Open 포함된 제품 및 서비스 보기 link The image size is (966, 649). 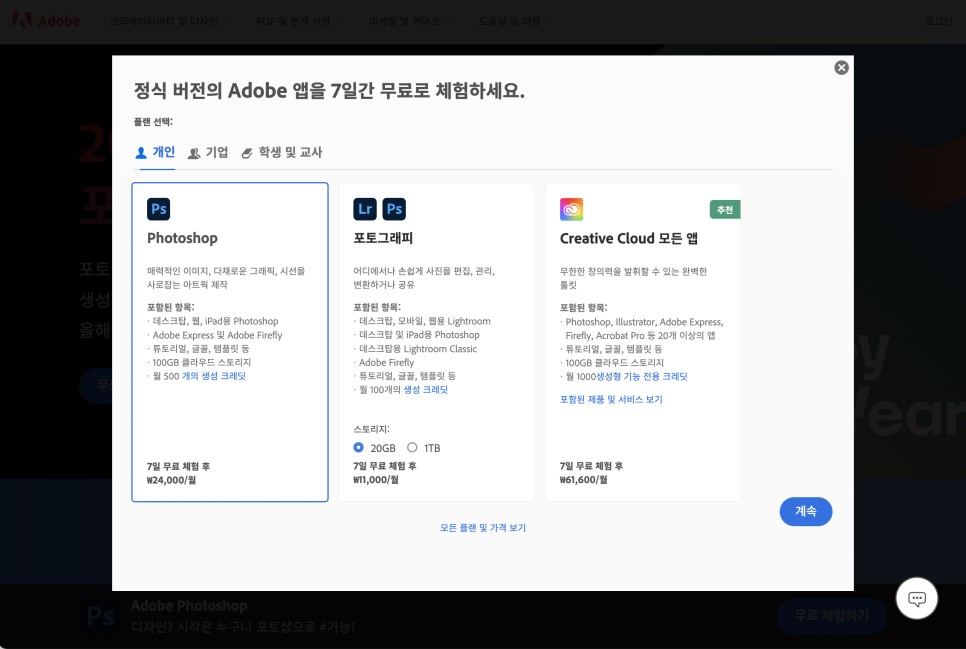coord(611,399)
